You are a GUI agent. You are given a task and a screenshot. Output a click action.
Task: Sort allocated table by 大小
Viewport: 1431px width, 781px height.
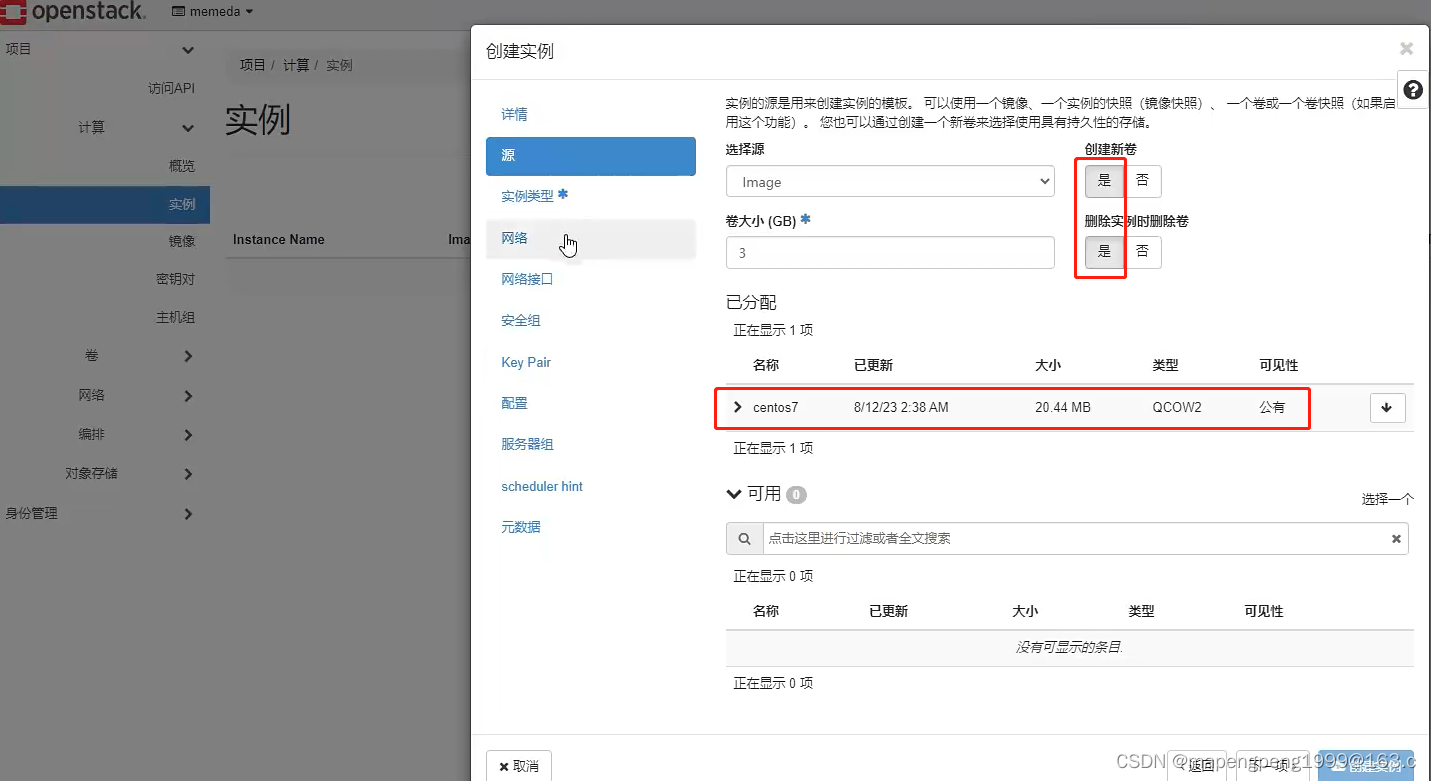1048,365
